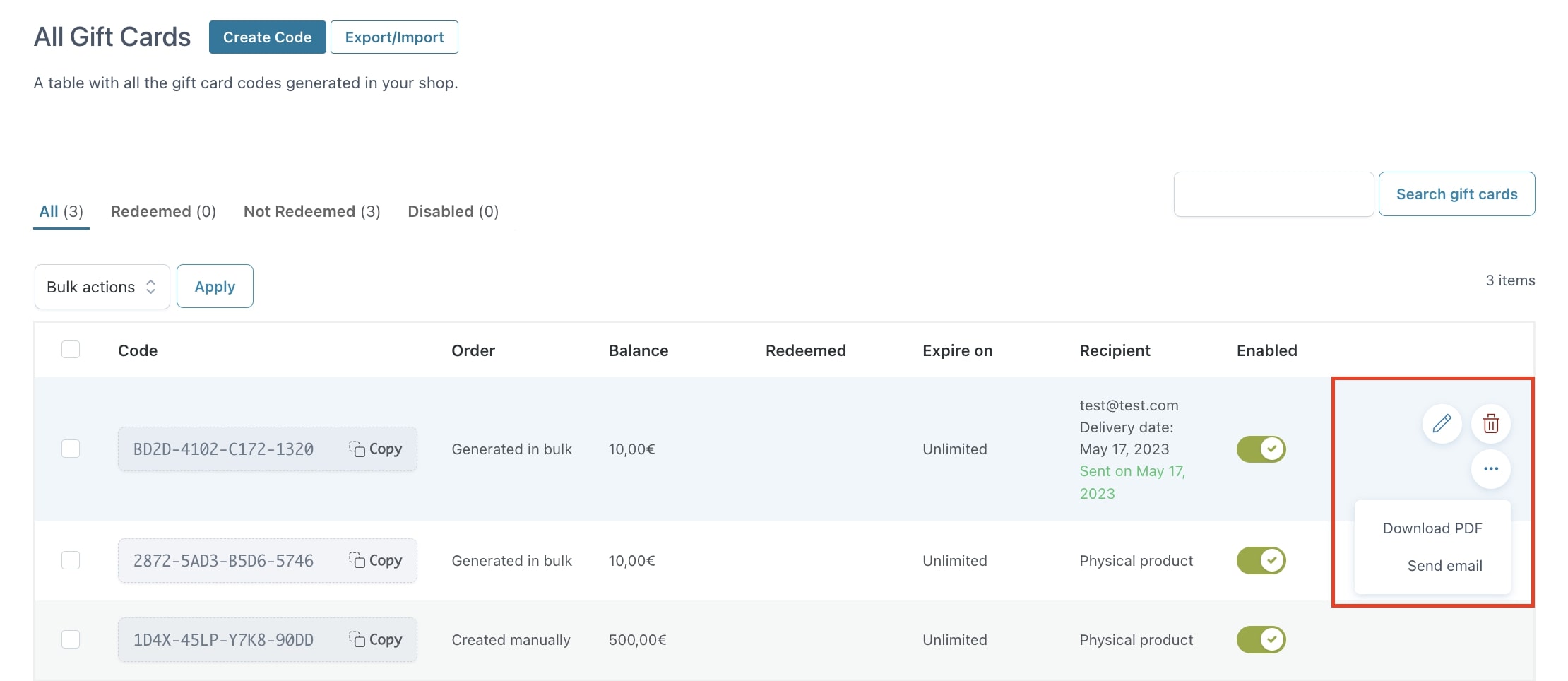Disable the test@test.com gift card toggle
1568x681 pixels.
click(x=1261, y=449)
